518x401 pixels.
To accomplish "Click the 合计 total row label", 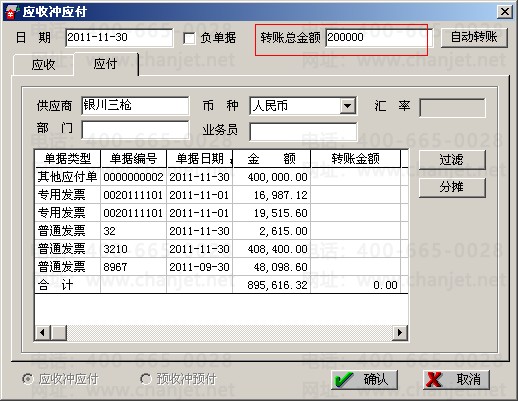I will coord(55,285).
